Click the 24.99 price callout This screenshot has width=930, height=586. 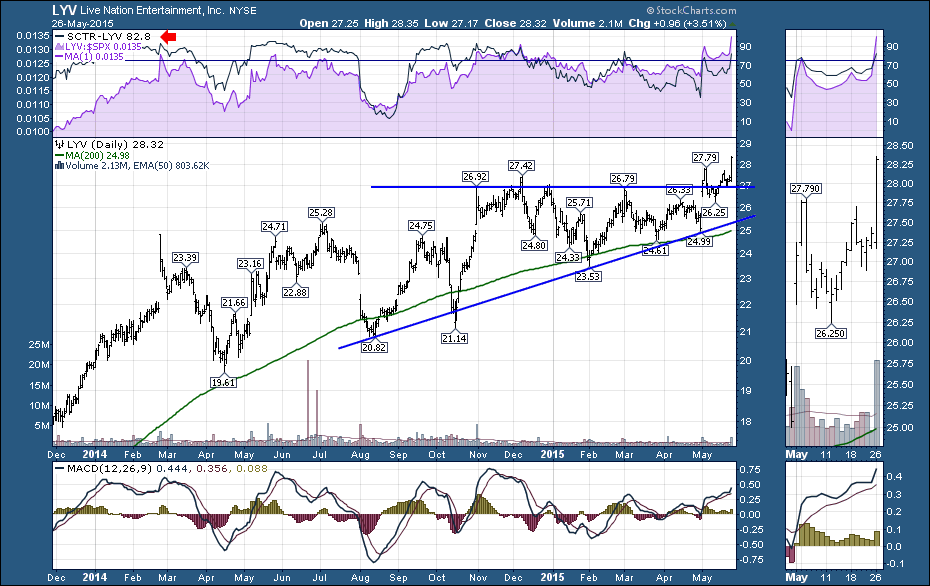pos(699,241)
